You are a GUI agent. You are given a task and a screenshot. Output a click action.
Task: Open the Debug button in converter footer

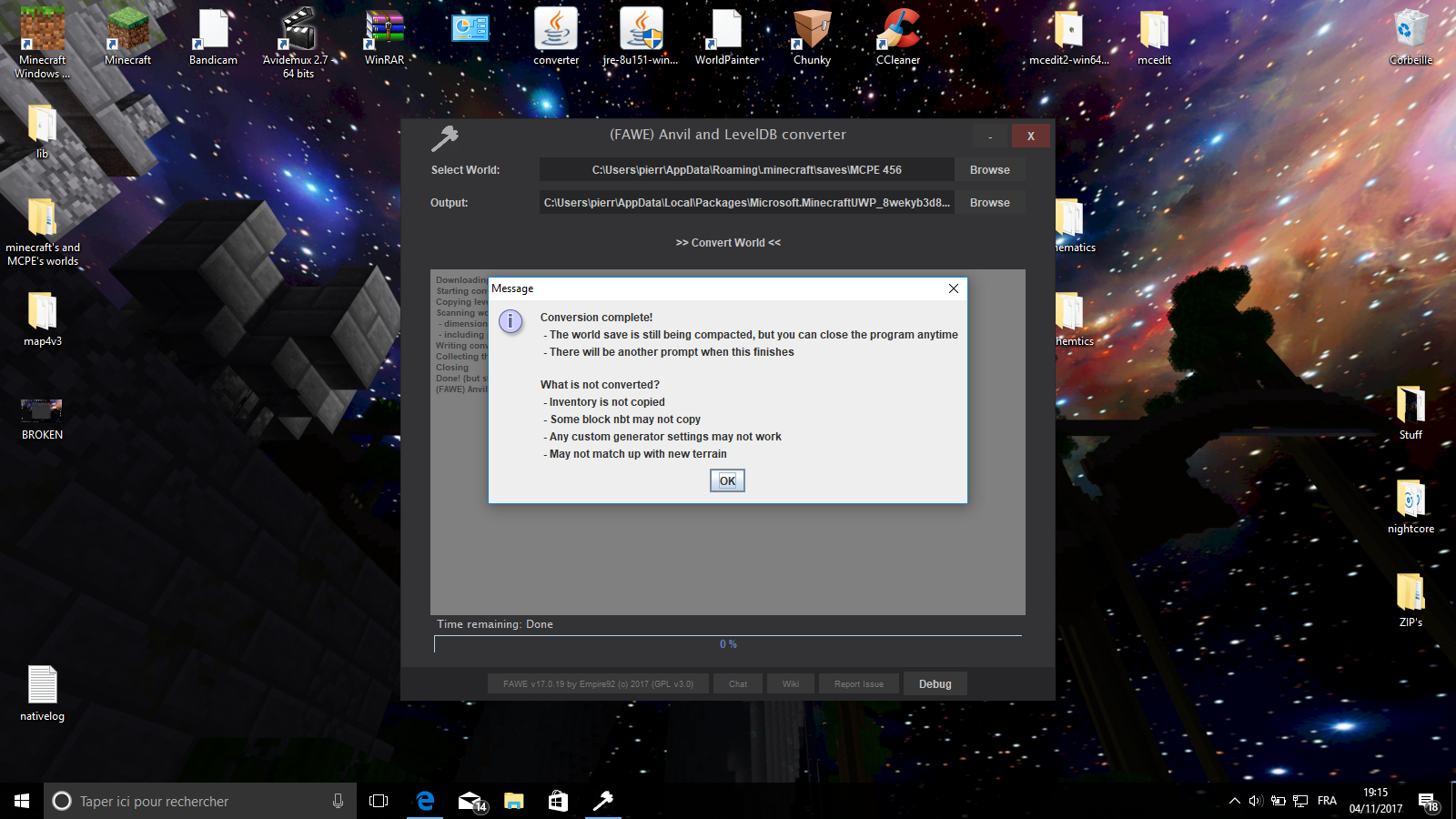935,684
